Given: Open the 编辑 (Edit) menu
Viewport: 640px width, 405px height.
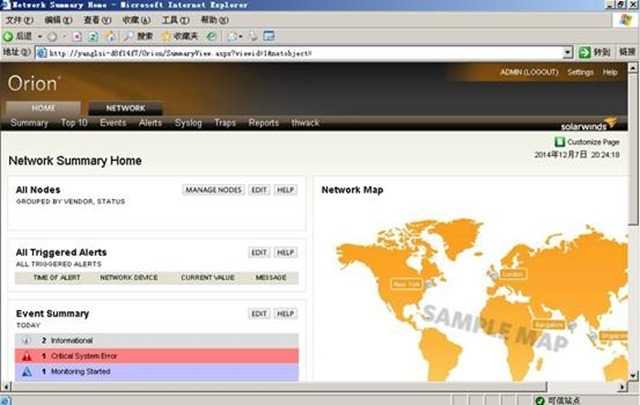Looking at the screenshot, I should tap(58, 20).
